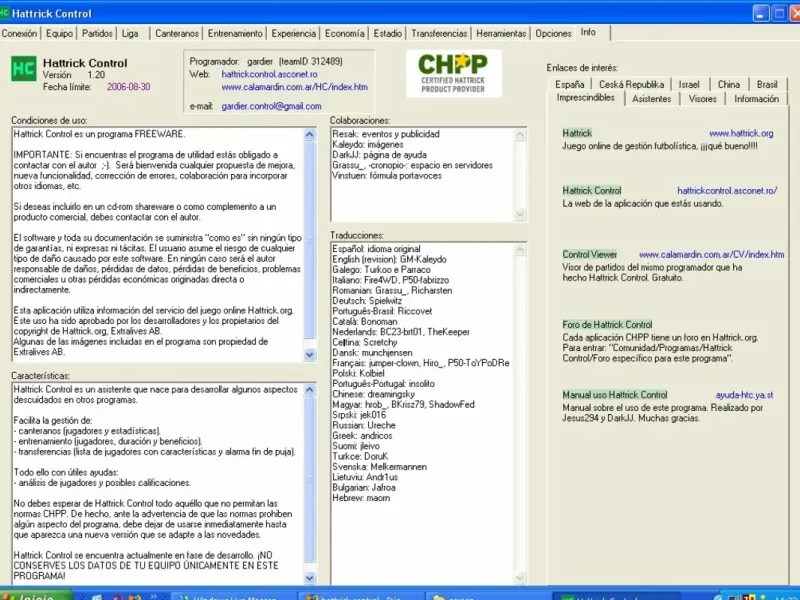Click the Características scroll up arrow

click(310, 390)
